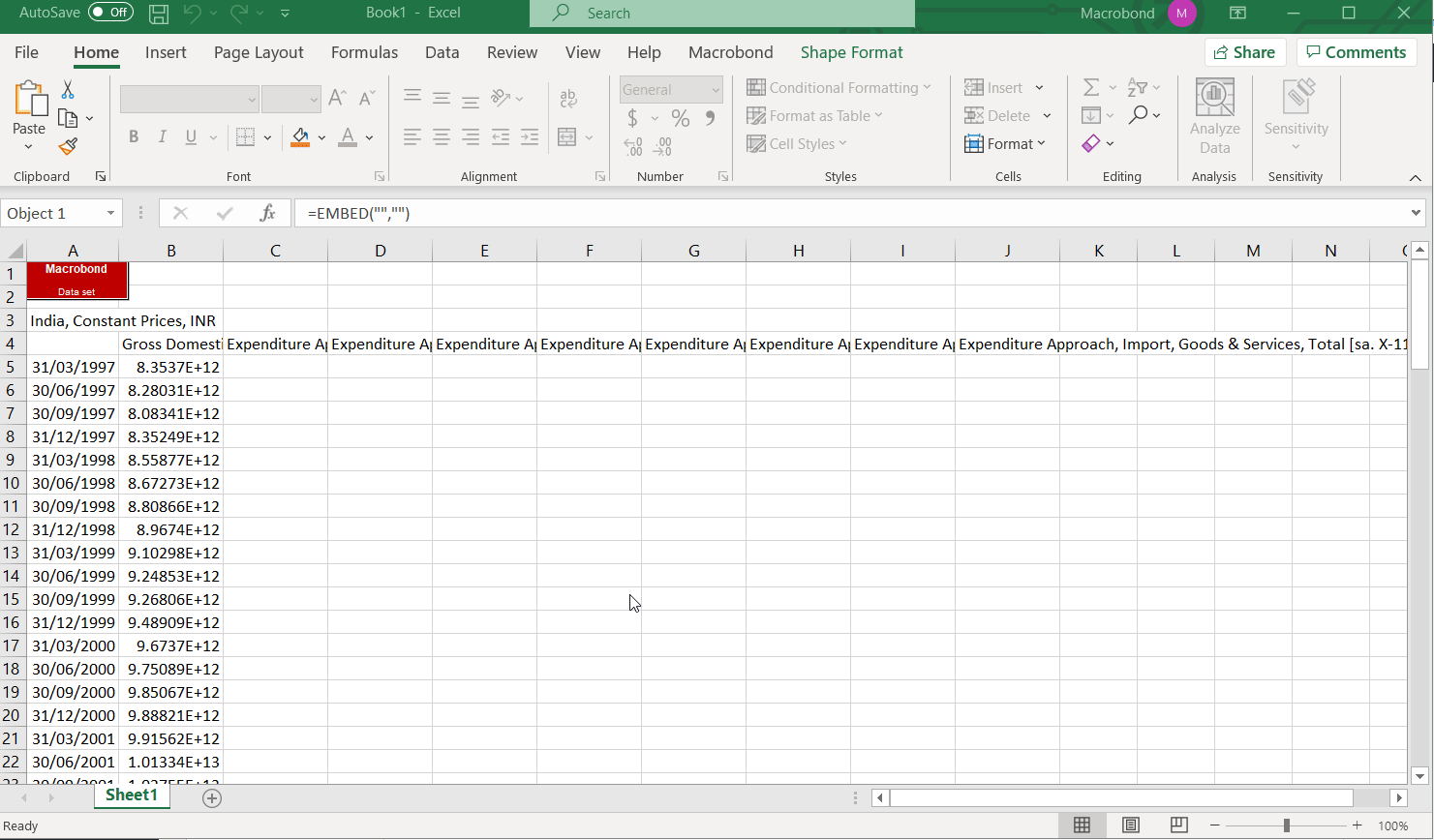Click Decrease Font Size icon
The height and width of the screenshot is (840, 1434).
point(366,98)
